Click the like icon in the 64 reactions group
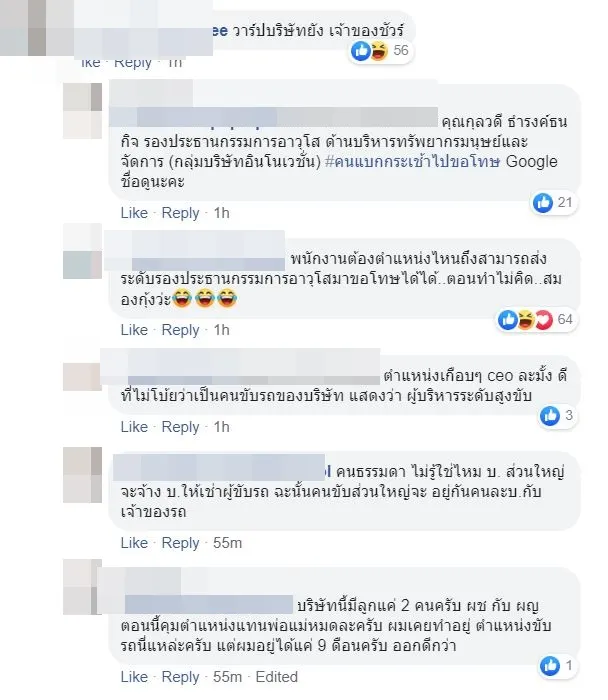Screen dimensions: 608x700 (508, 320)
